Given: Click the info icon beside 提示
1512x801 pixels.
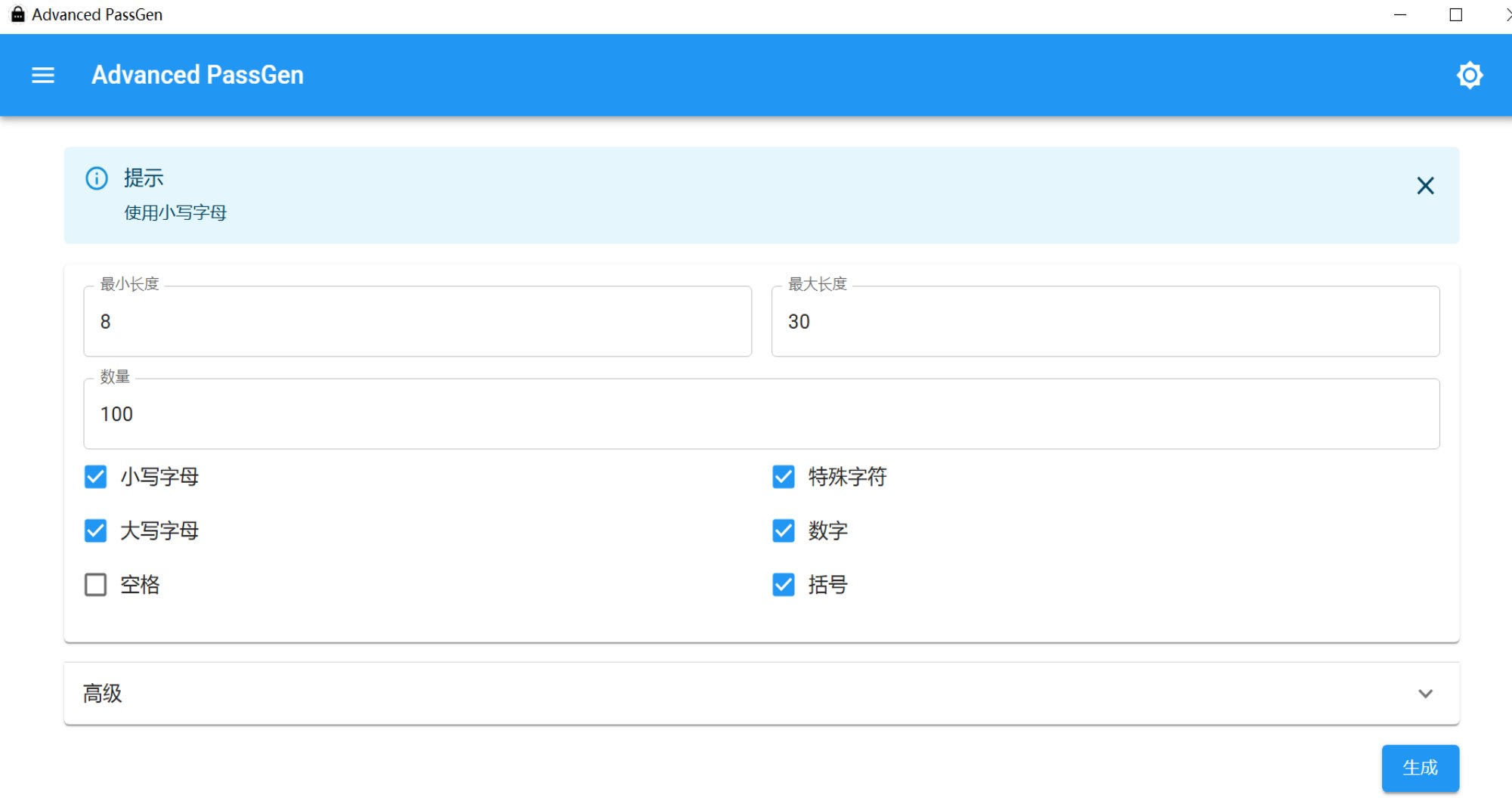Looking at the screenshot, I should click(x=97, y=178).
